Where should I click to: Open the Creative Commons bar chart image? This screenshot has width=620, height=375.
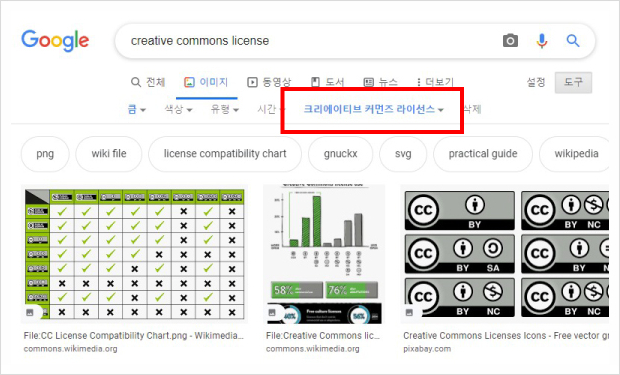tap(324, 254)
